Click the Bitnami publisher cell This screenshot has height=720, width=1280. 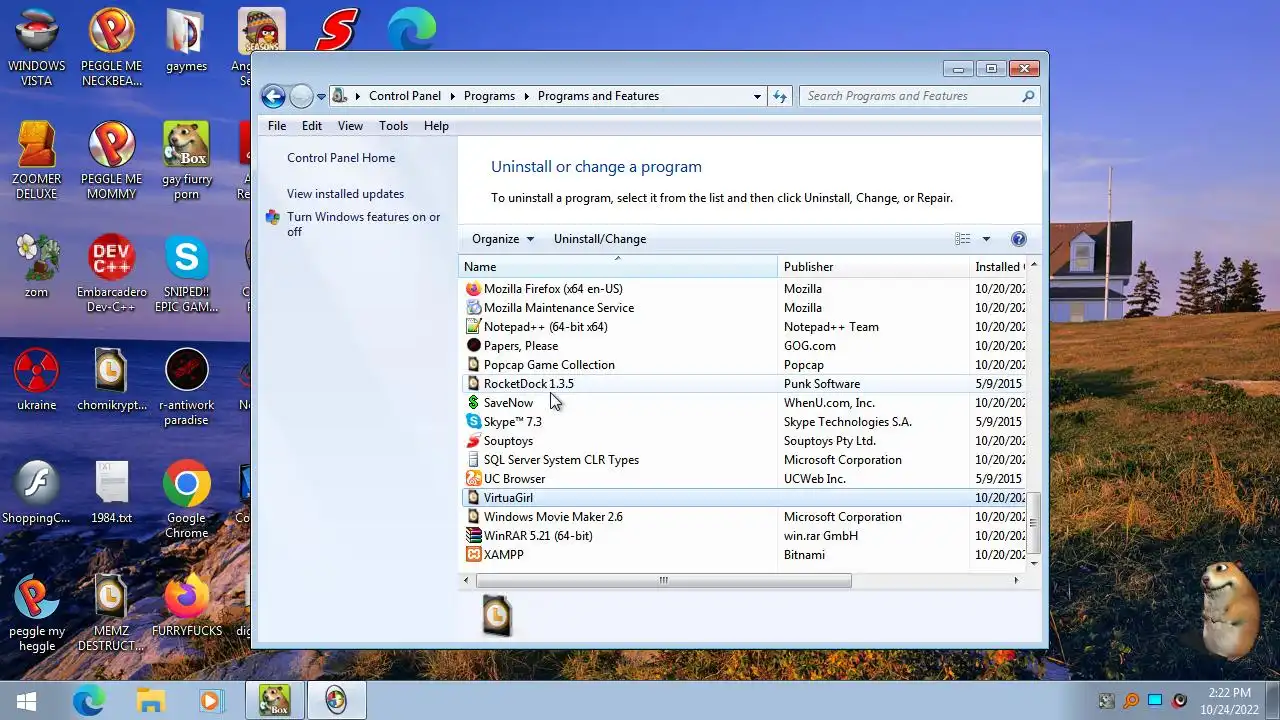(804, 555)
